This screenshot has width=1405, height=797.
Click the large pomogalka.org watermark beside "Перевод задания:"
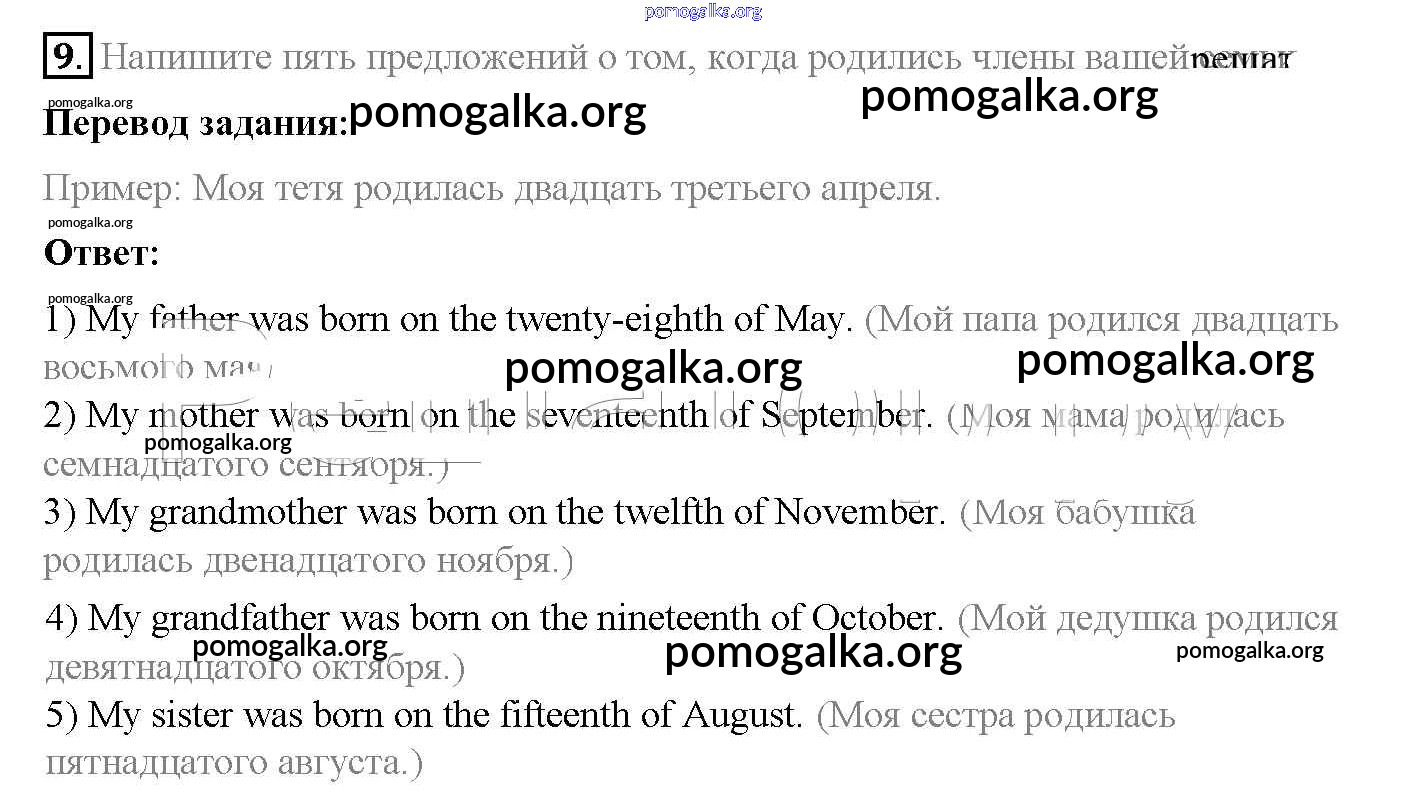(497, 112)
